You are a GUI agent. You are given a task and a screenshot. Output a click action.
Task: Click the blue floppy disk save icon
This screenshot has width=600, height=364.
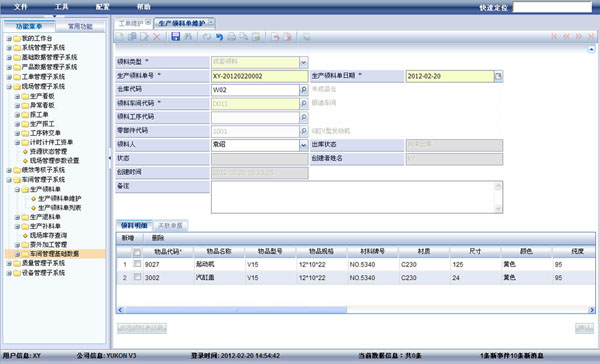point(176,37)
